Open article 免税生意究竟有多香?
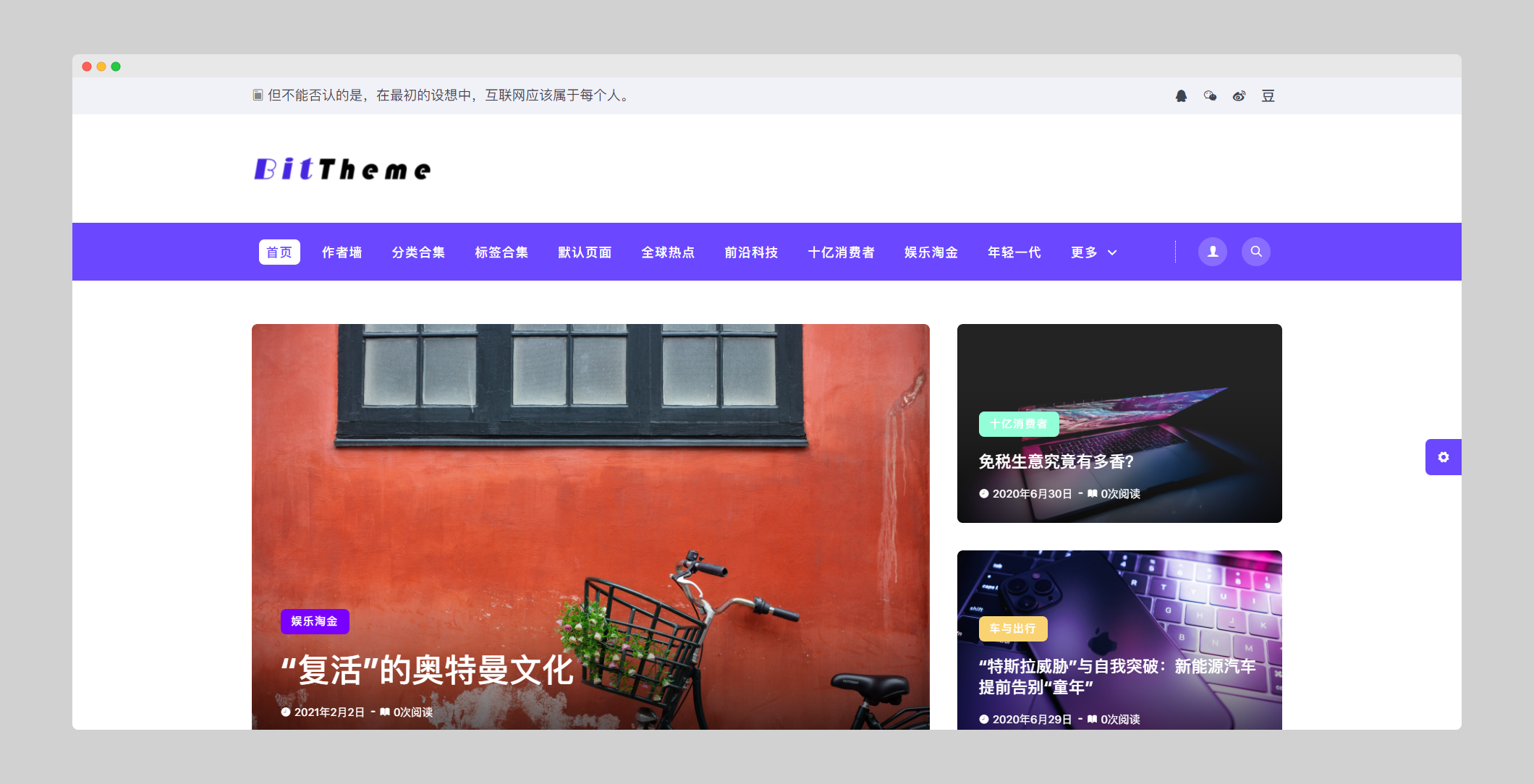 coord(1056,461)
